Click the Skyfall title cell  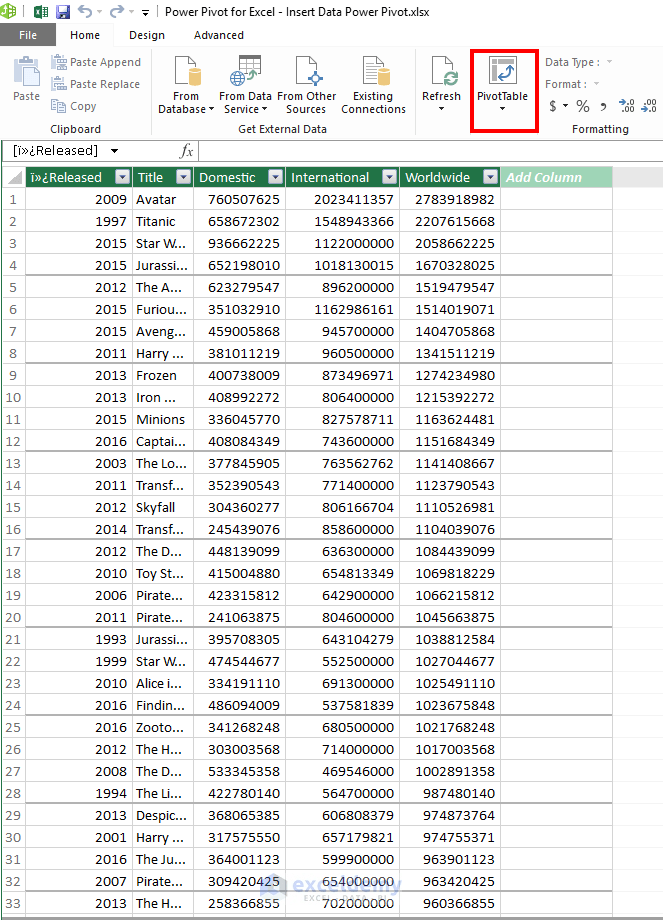163,508
